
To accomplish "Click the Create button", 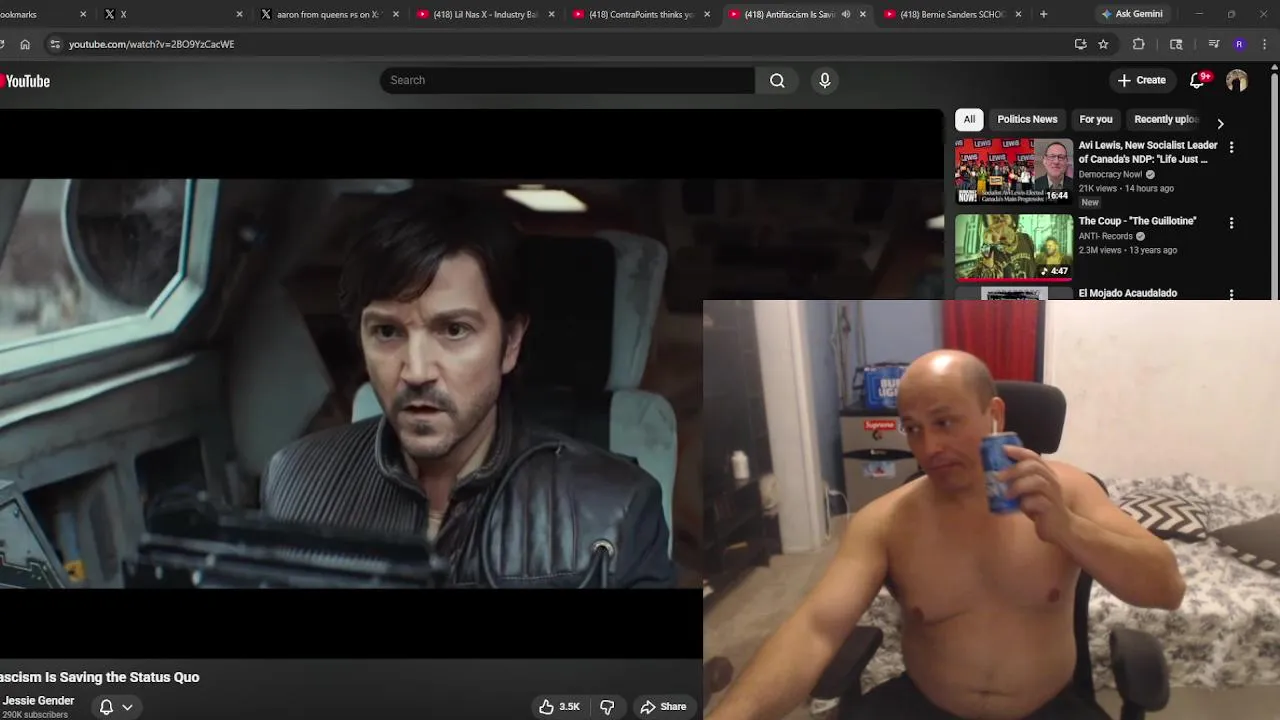I will pyautogui.click(x=1141, y=80).
